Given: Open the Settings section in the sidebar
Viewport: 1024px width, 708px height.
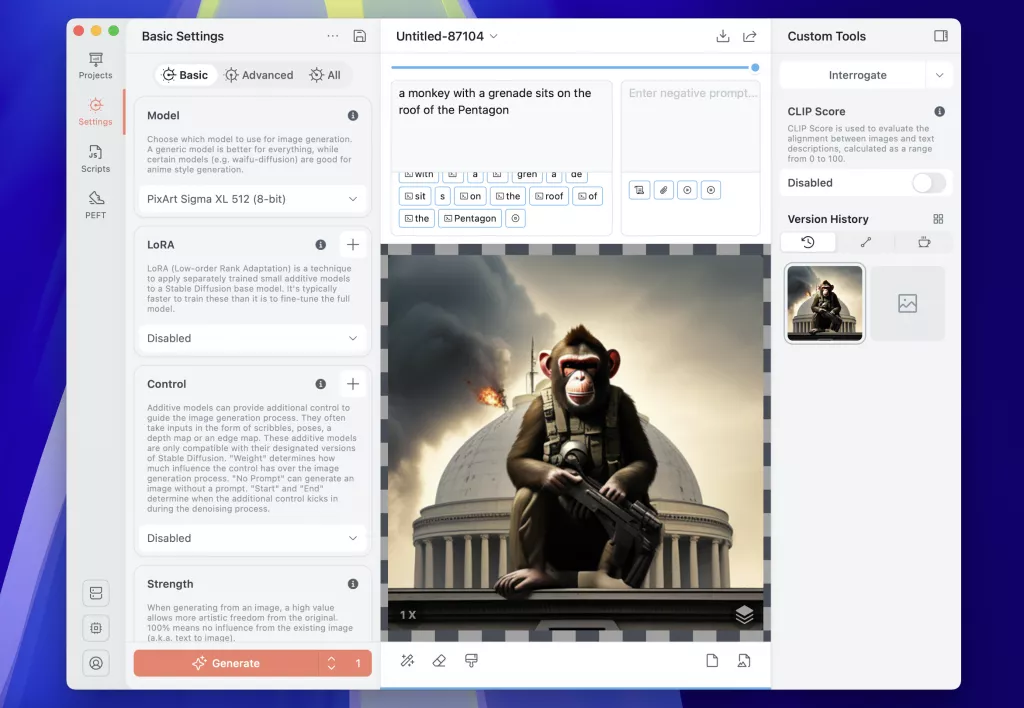Looking at the screenshot, I should pyautogui.click(x=95, y=112).
